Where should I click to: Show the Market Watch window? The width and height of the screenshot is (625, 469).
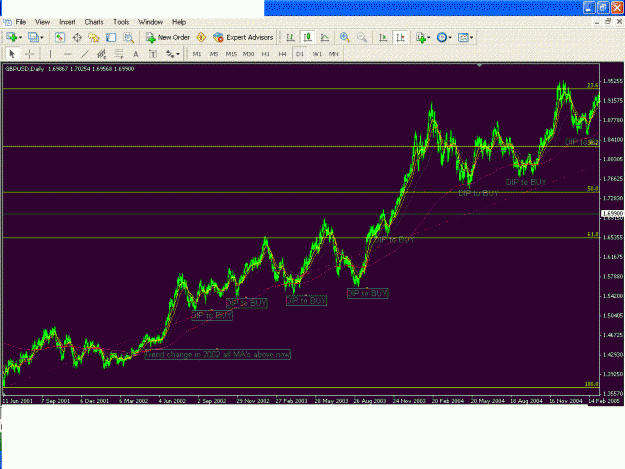tap(60, 37)
